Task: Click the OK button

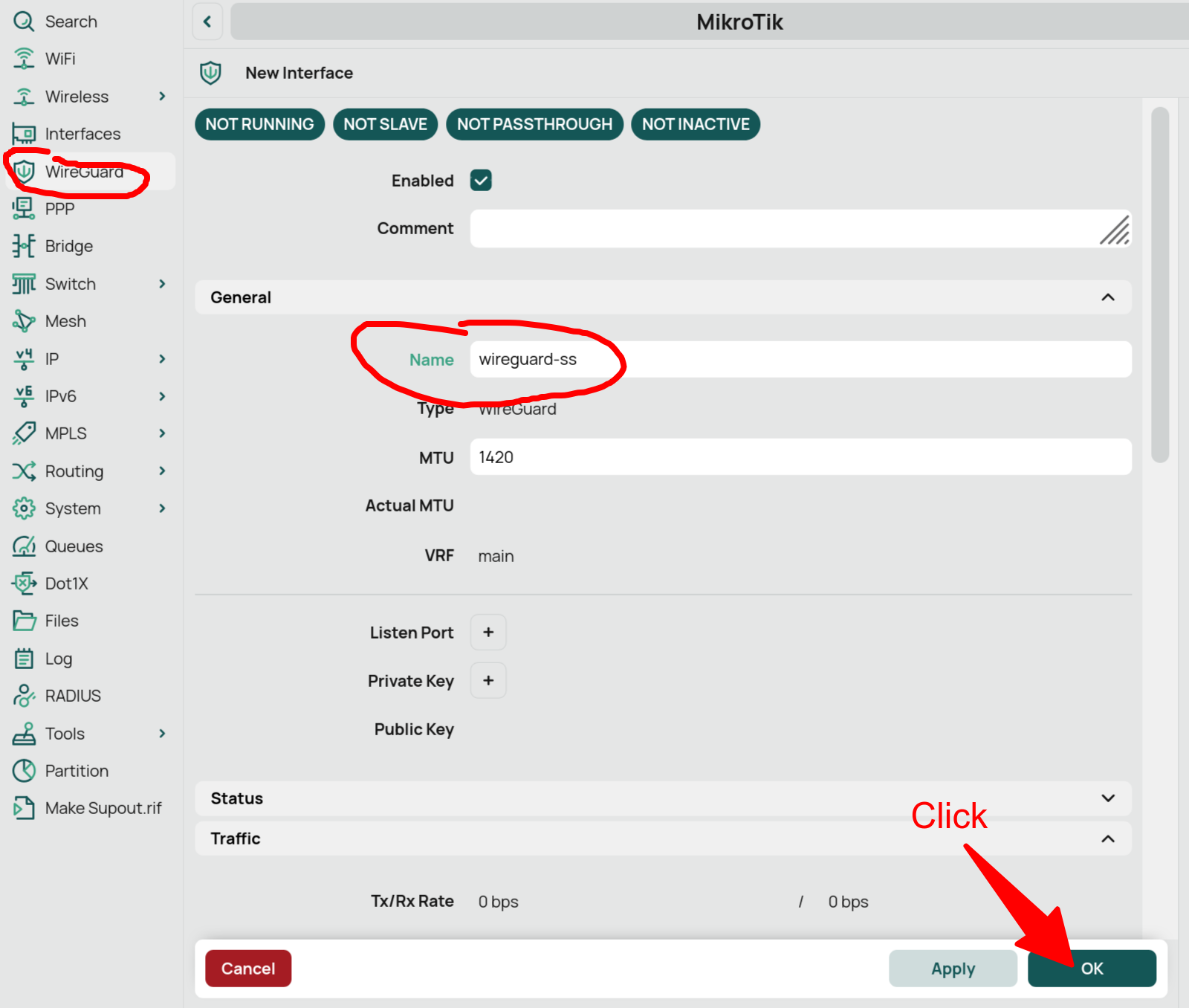Action: [x=1091, y=969]
